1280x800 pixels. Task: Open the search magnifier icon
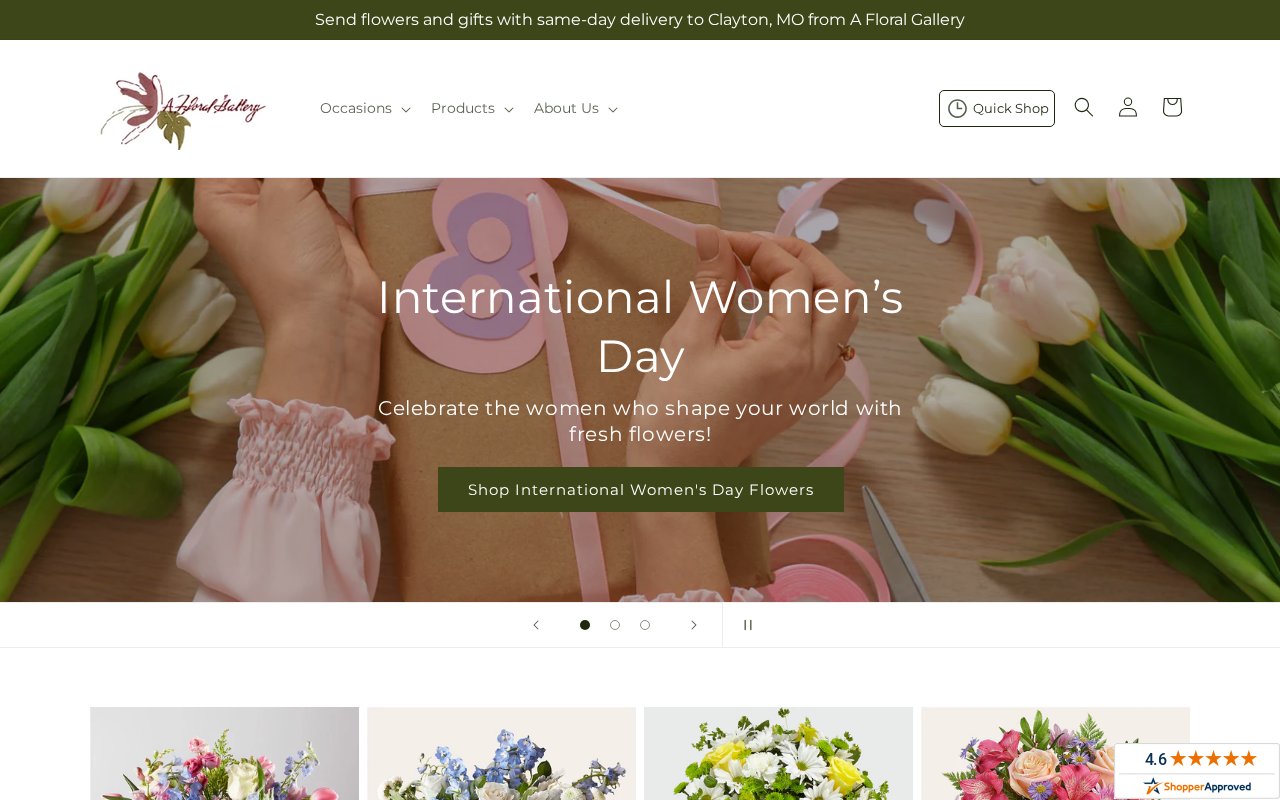1083,107
